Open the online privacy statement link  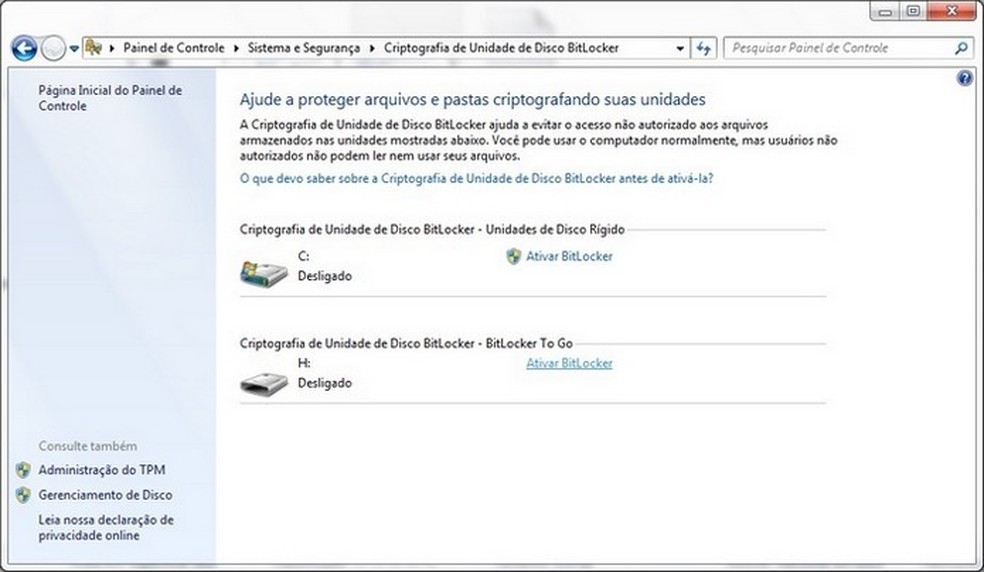coord(105,527)
